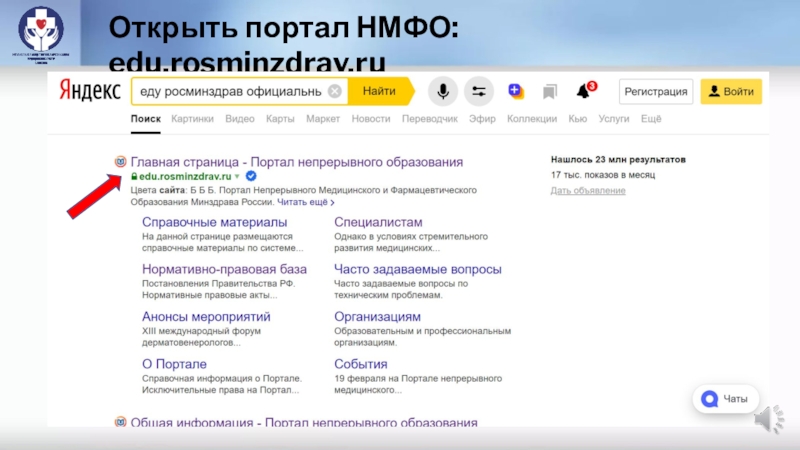Open notifications bell icon
Image resolution: width=800 pixels, height=450 pixels.
(585, 90)
